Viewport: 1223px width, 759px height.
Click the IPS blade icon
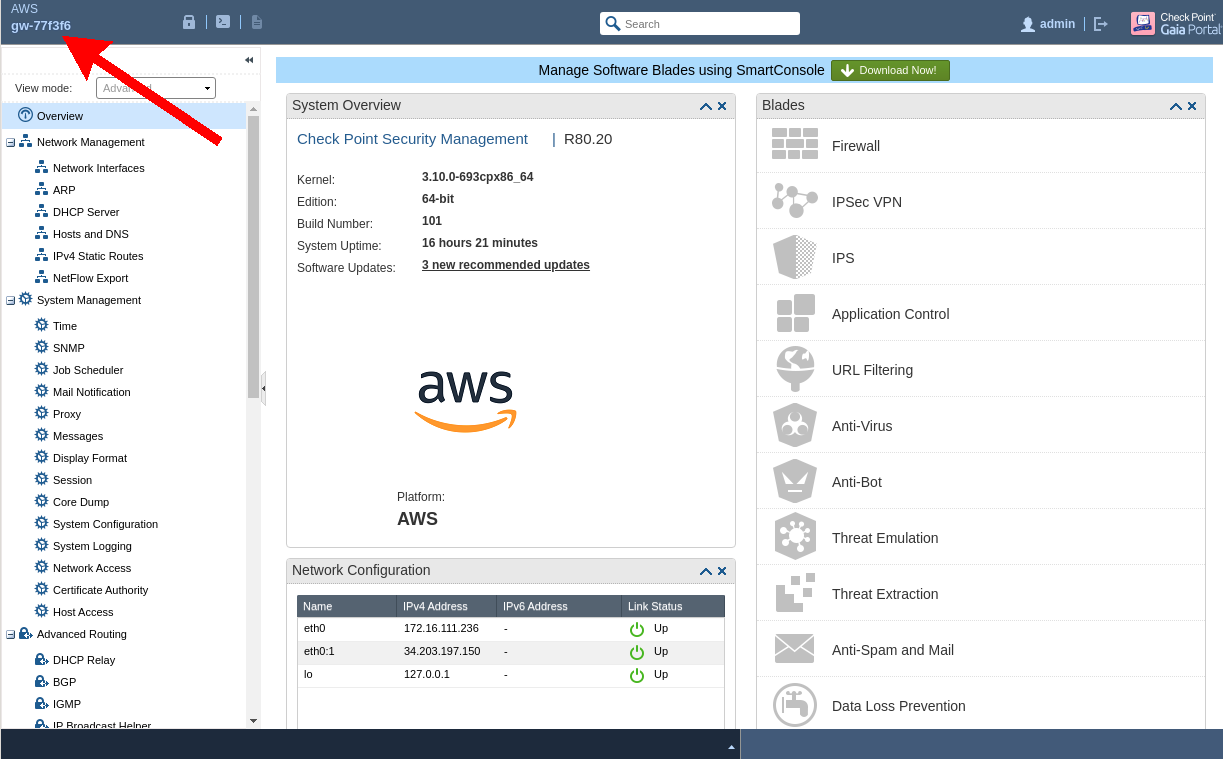[x=795, y=257]
